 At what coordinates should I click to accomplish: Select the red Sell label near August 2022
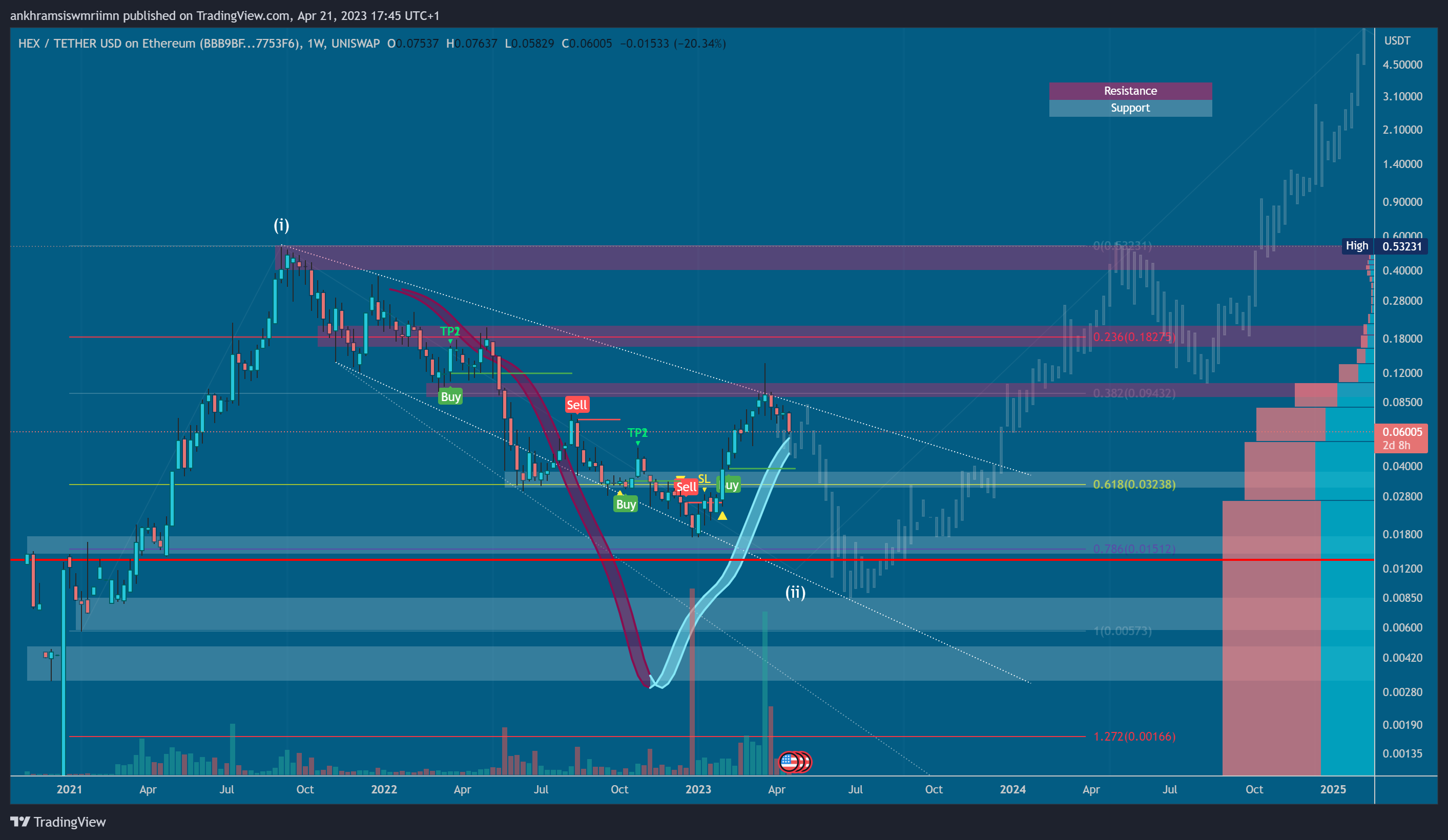576,405
